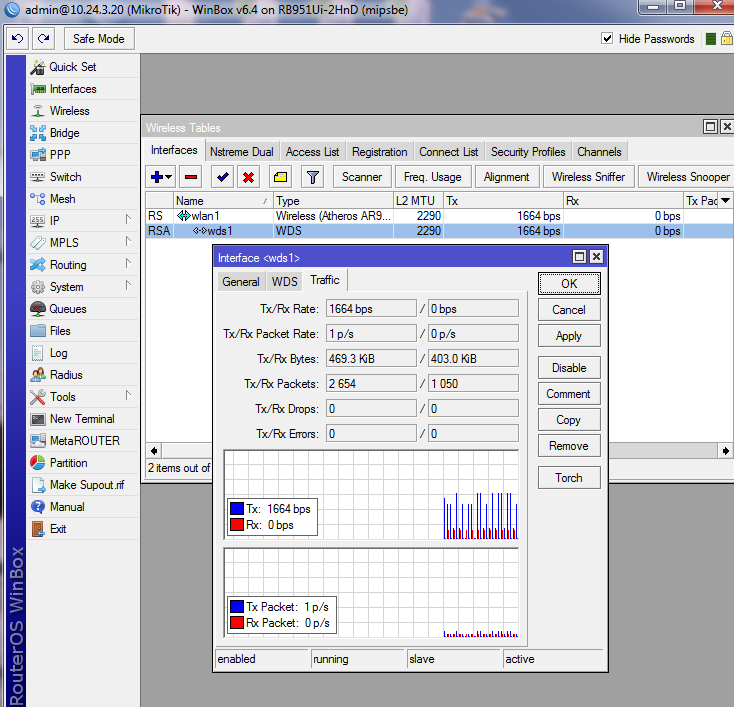This screenshot has width=734, height=707.
Task: Click the red X disable icon
Action: pos(249,177)
